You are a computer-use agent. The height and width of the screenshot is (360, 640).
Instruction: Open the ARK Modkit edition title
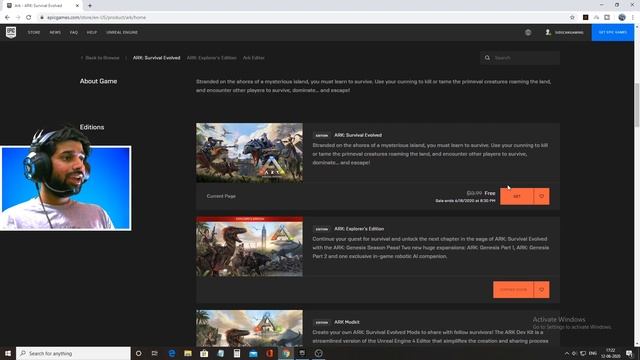(347, 322)
